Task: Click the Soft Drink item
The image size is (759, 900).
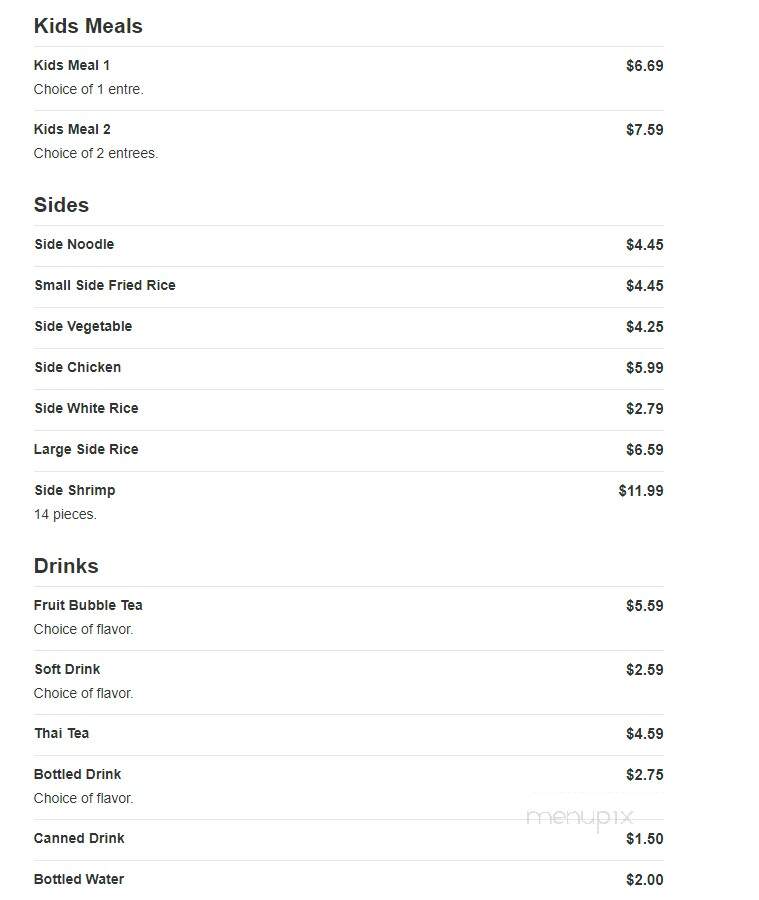Action: tap(348, 682)
